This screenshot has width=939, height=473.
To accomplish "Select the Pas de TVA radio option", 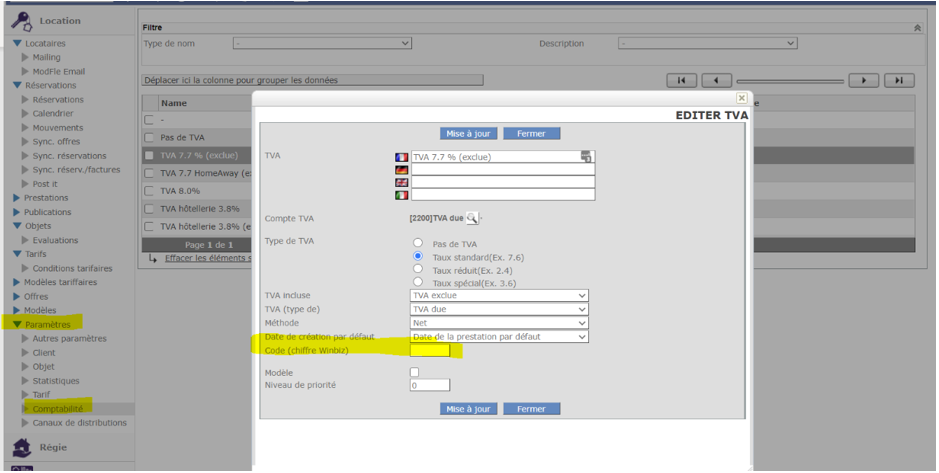I will pos(418,243).
